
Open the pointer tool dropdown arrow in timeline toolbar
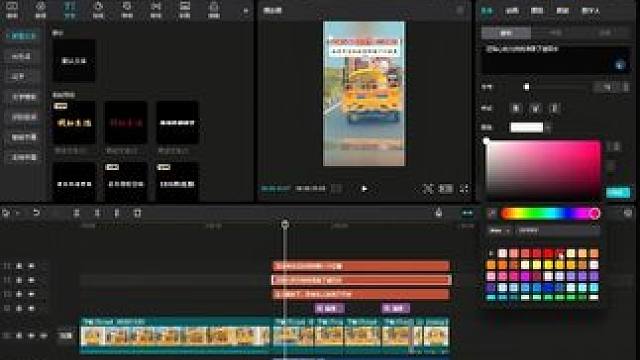coord(18,213)
